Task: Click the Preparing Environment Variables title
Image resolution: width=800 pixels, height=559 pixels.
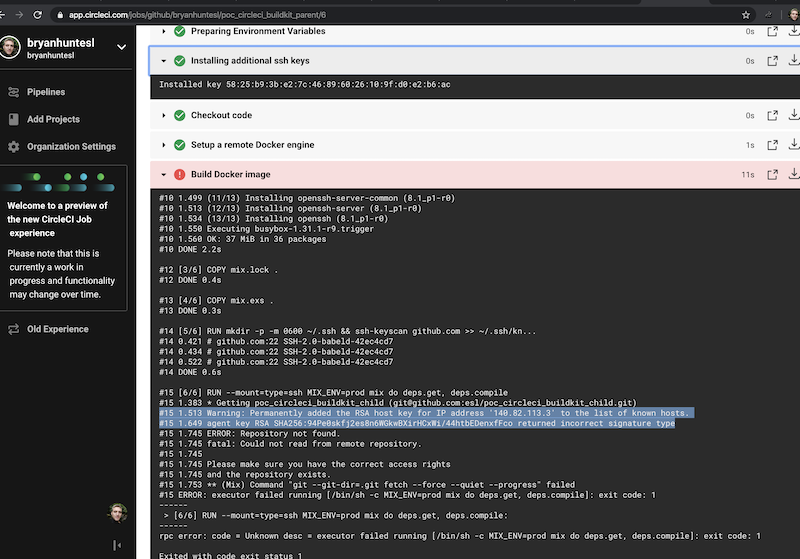Action: tap(258, 31)
